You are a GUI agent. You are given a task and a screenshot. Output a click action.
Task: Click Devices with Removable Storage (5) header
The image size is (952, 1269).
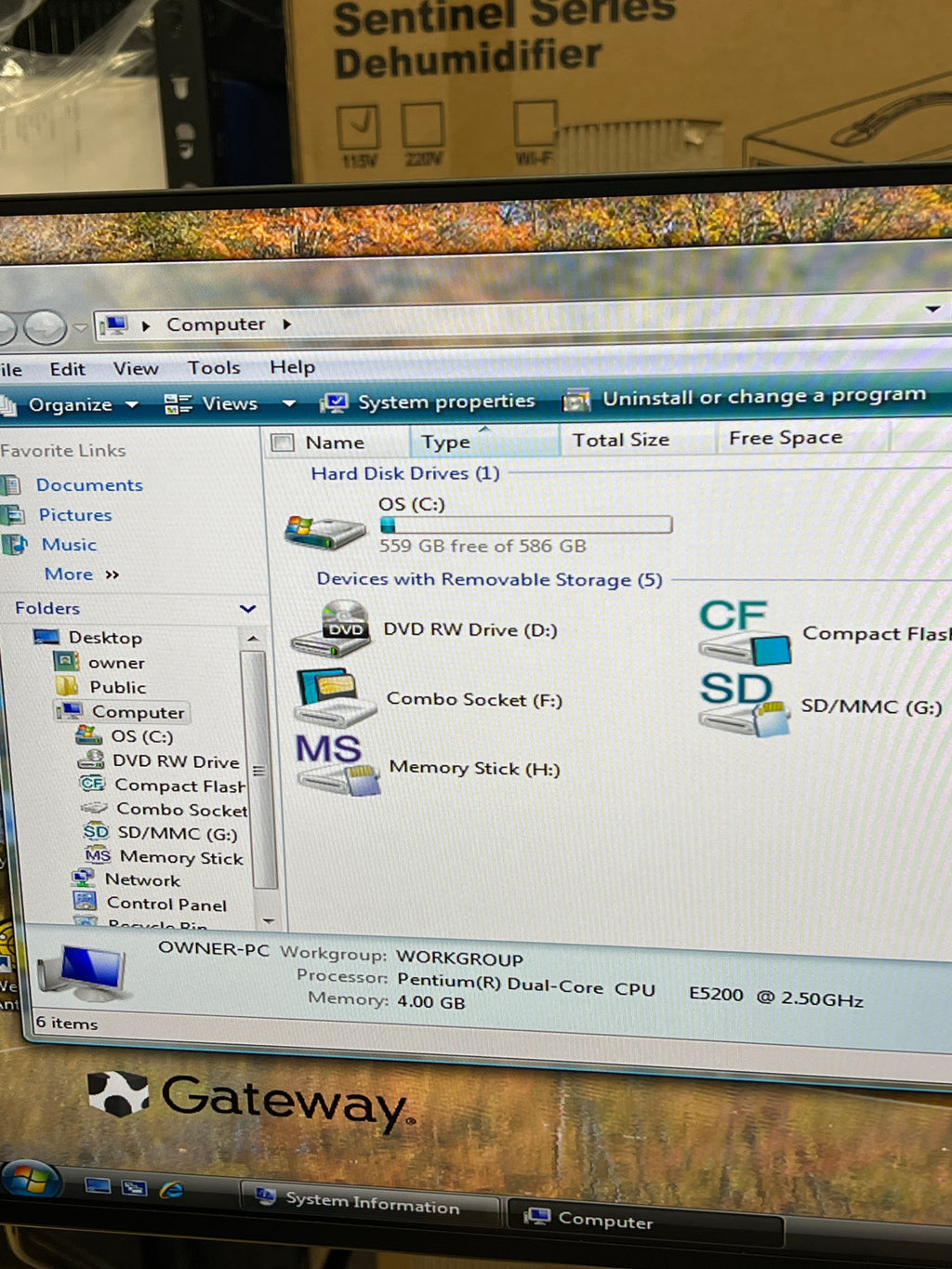(489, 579)
